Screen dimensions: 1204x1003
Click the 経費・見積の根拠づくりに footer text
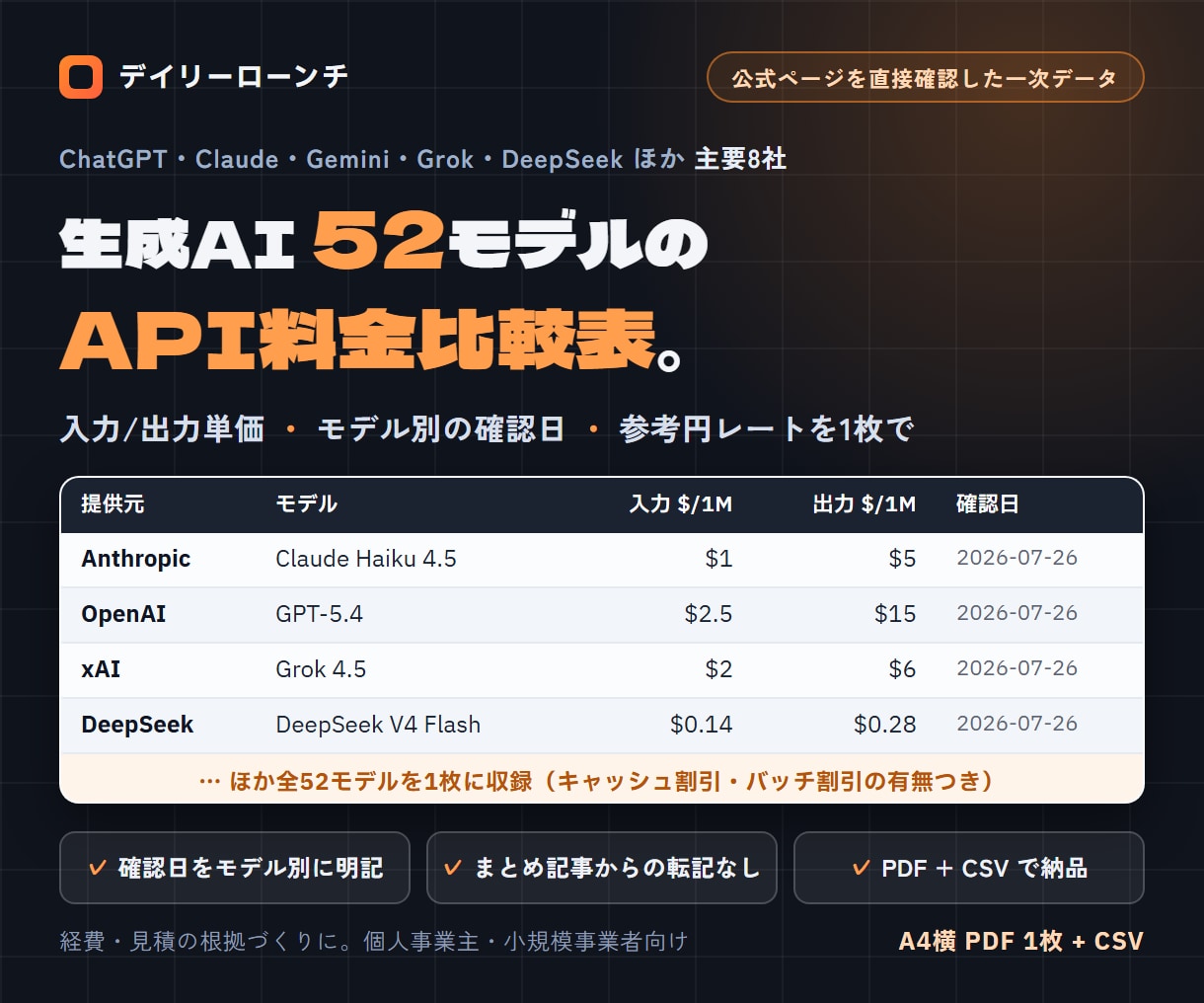(374, 941)
